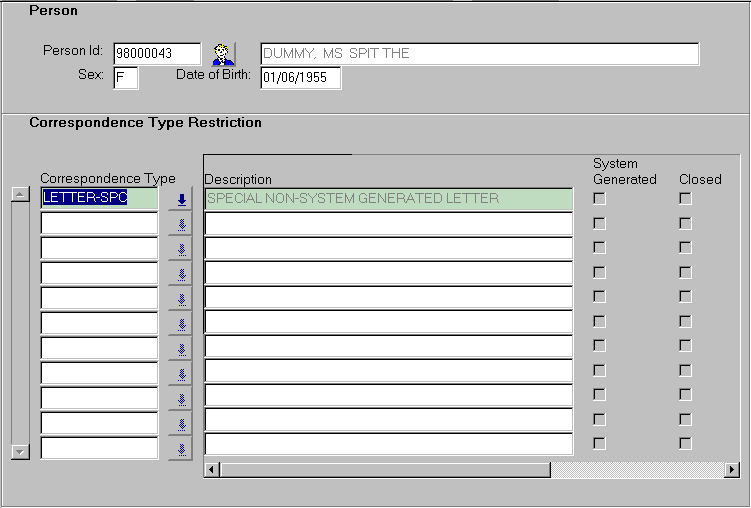Click horizontal scrollbar left arrow
The width and height of the screenshot is (751, 508).
[211, 469]
